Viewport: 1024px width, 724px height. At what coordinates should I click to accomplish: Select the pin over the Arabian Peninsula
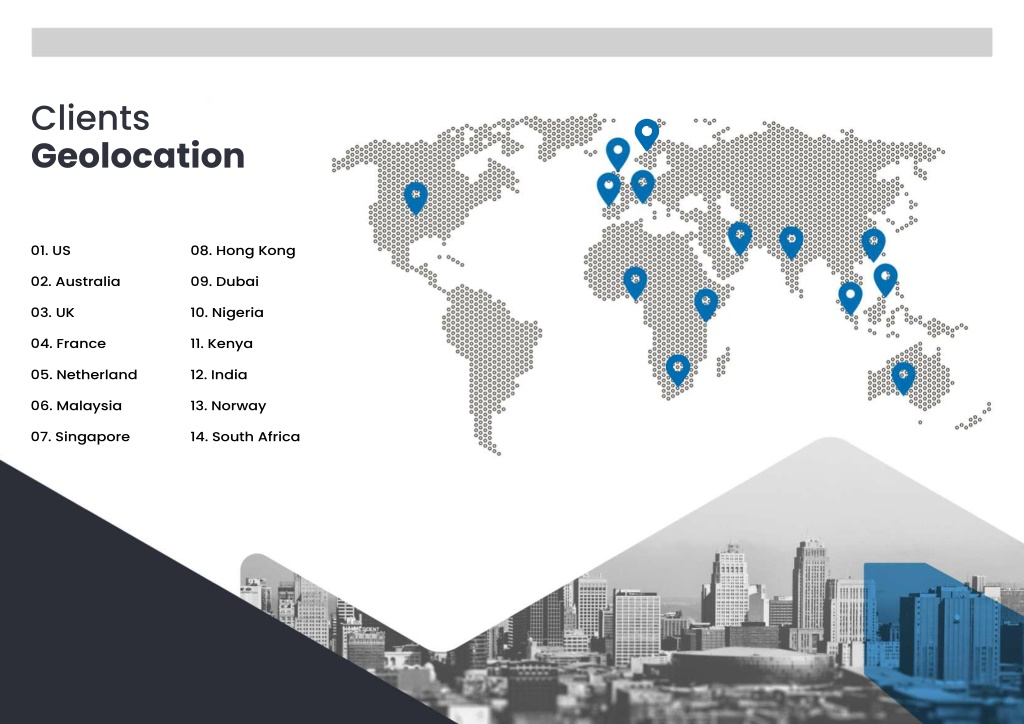[740, 238]
